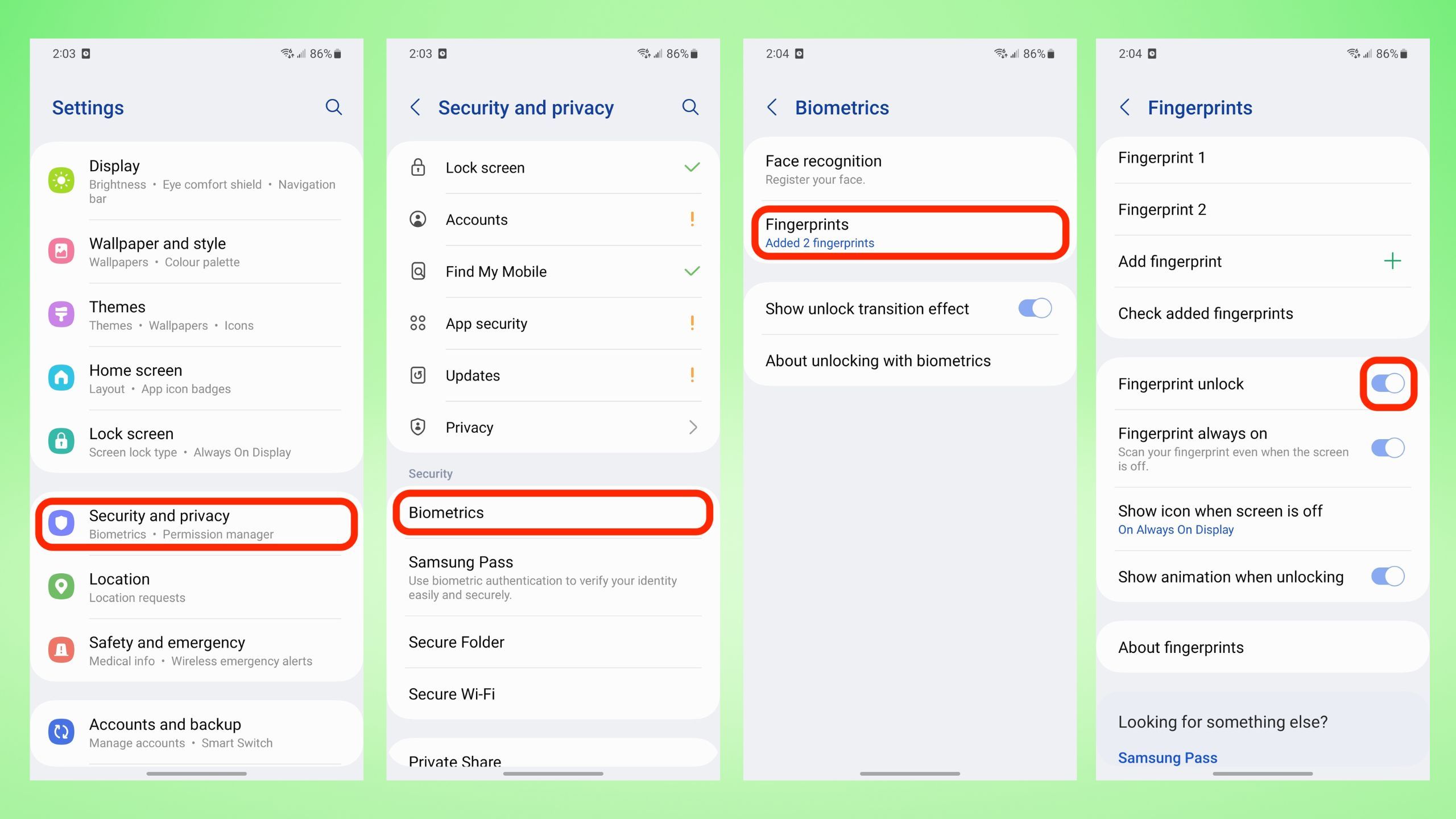Tap Samsung Pass link
Image resolution: width=1456 pixels, height=819 pixels.
pos(1167,757)
